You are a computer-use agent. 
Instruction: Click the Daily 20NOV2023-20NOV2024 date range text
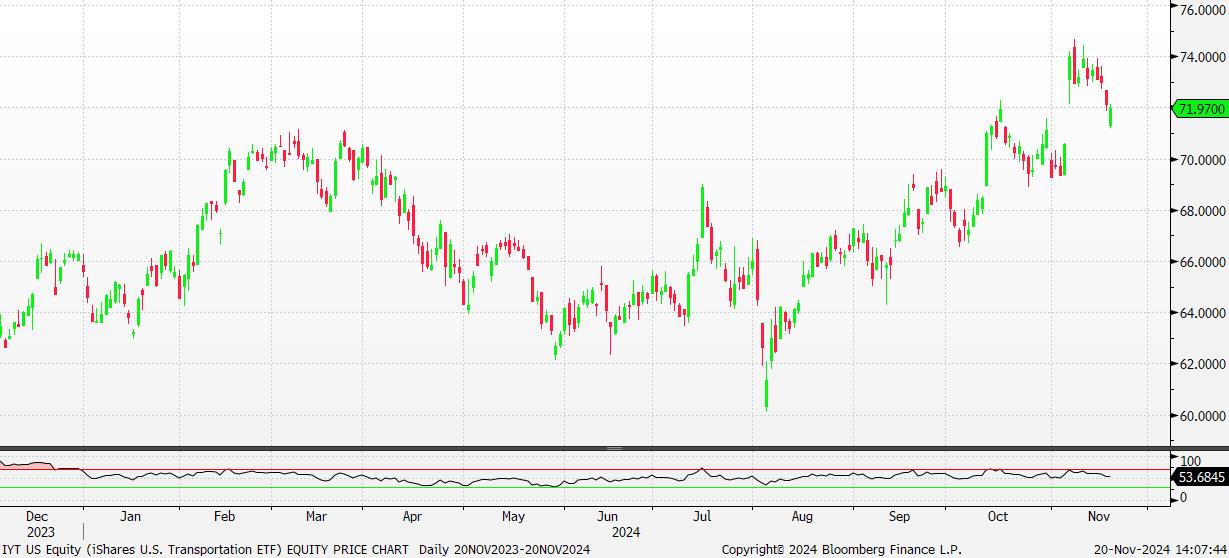tap(504, 549)
